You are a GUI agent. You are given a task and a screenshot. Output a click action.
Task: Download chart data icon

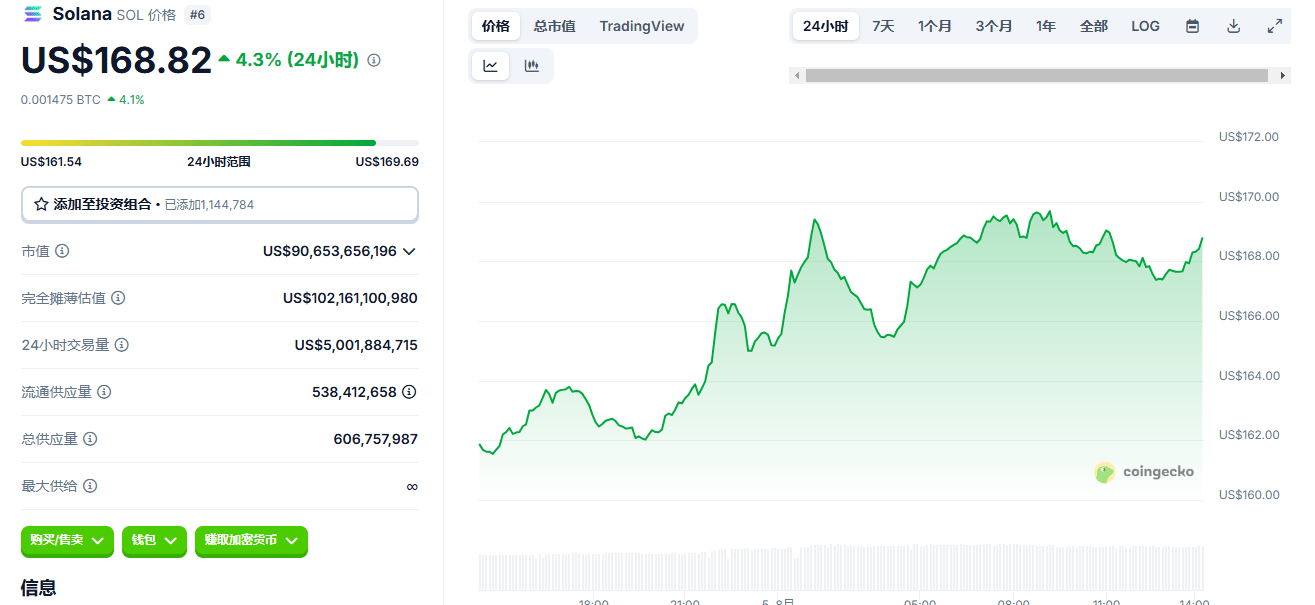1234,26
